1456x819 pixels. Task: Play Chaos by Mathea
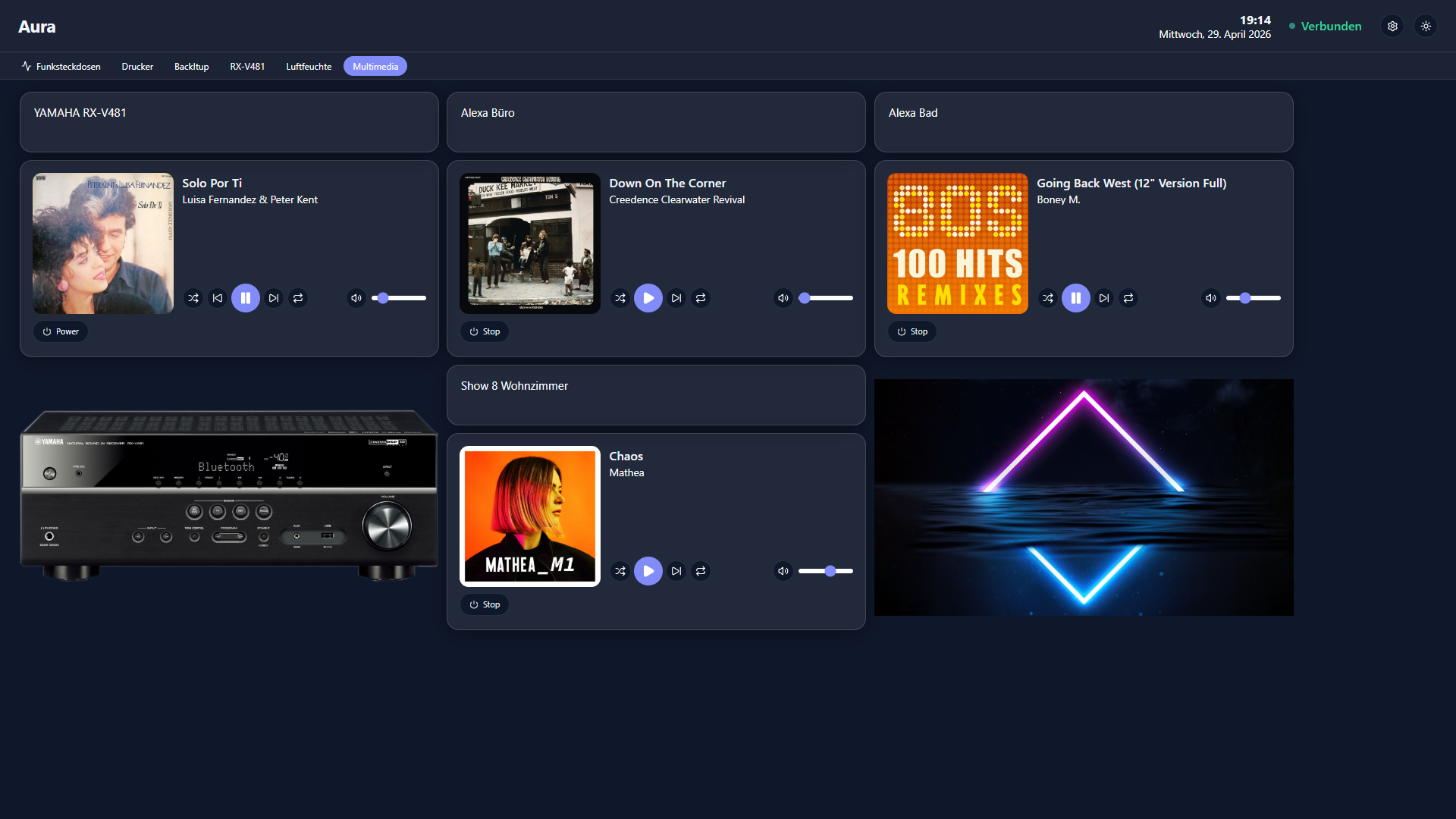[x=648, y=571]
